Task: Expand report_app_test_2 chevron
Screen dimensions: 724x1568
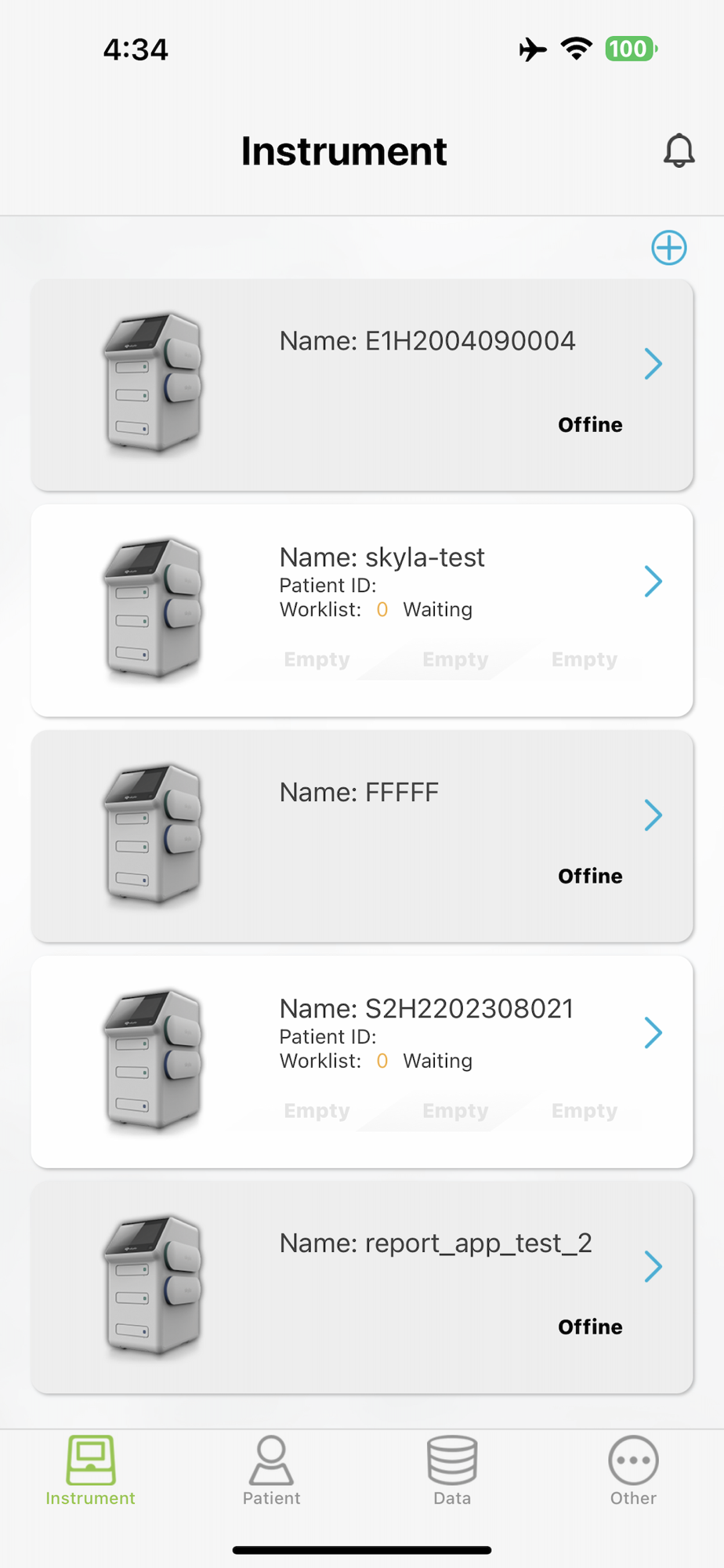Action: click(x=653, y=1266)
